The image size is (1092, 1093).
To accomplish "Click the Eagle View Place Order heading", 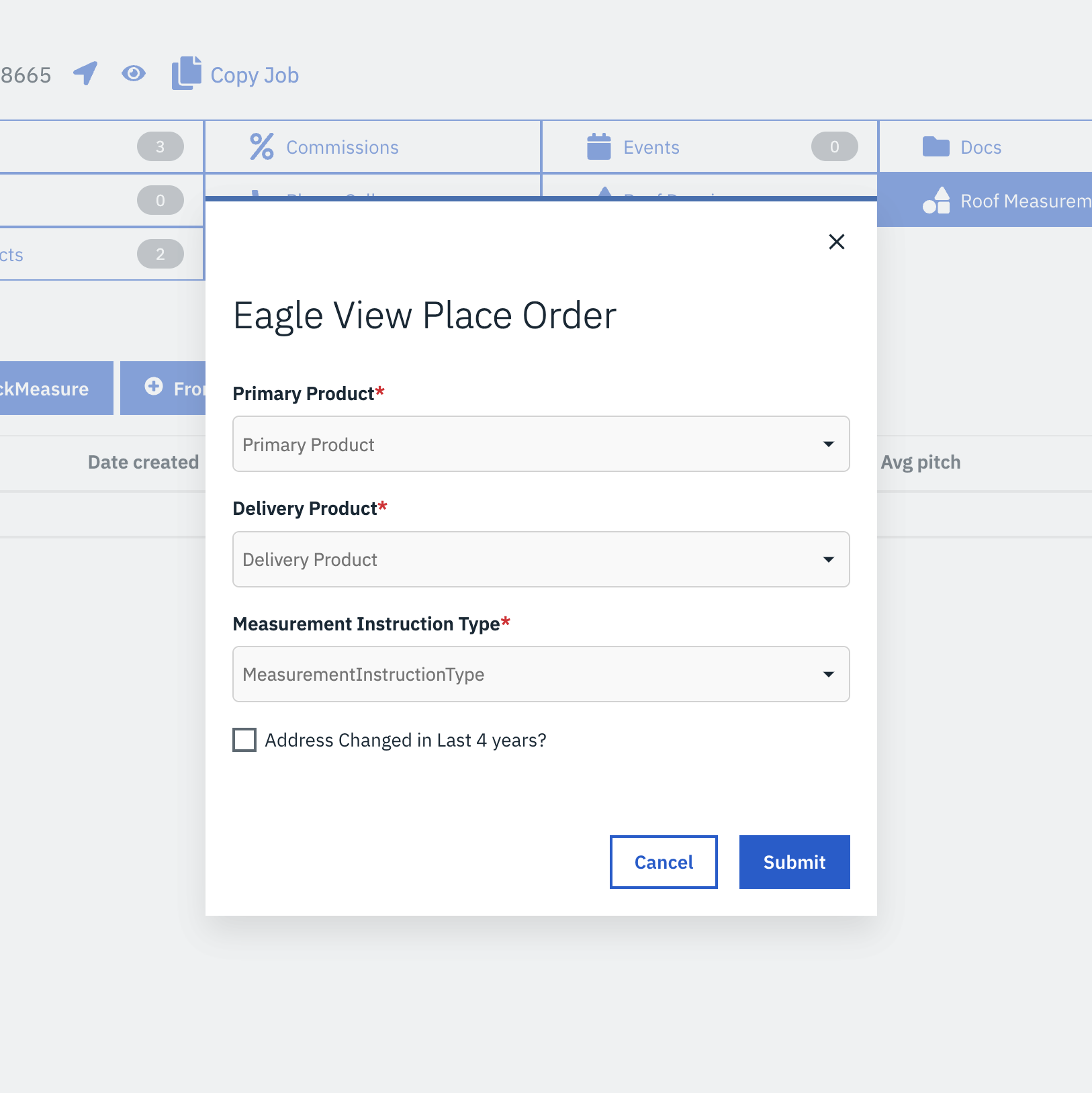I will (424, 315).
